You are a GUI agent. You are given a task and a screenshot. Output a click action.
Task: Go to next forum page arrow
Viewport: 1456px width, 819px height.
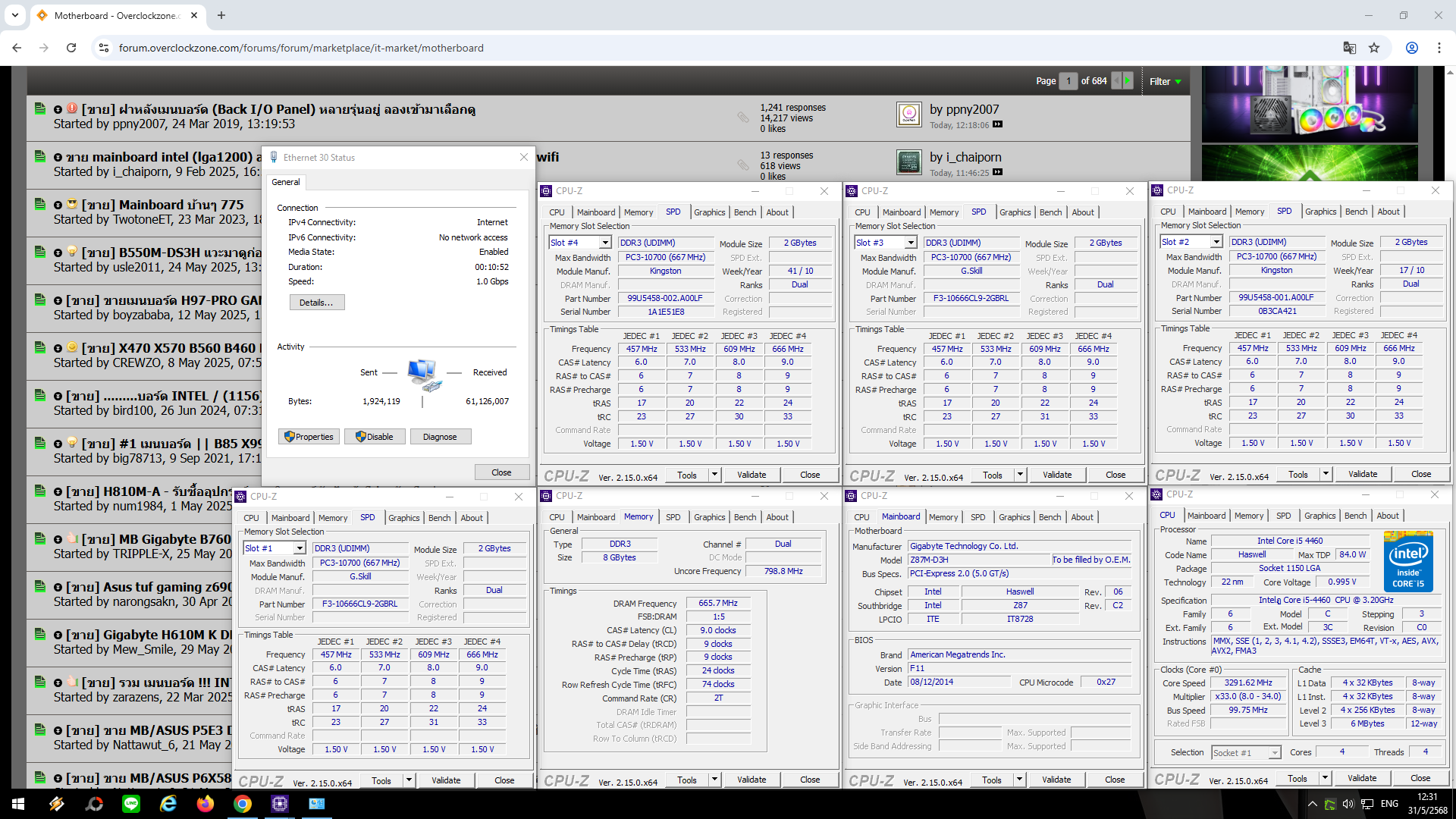point(1128,80)
